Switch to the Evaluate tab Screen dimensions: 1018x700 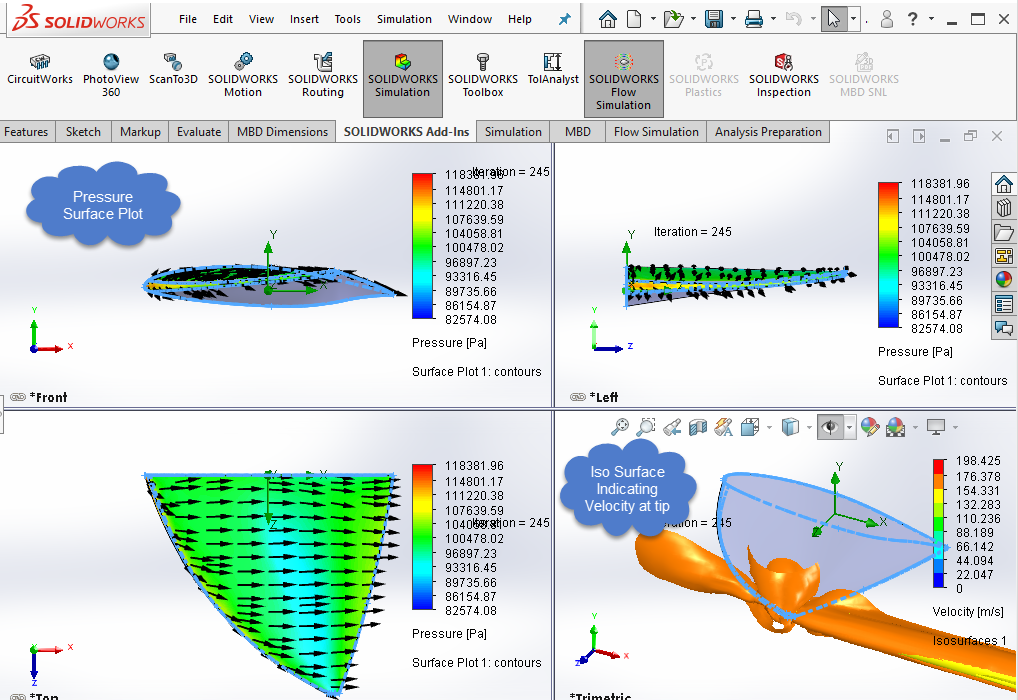(x=198, y=131)
